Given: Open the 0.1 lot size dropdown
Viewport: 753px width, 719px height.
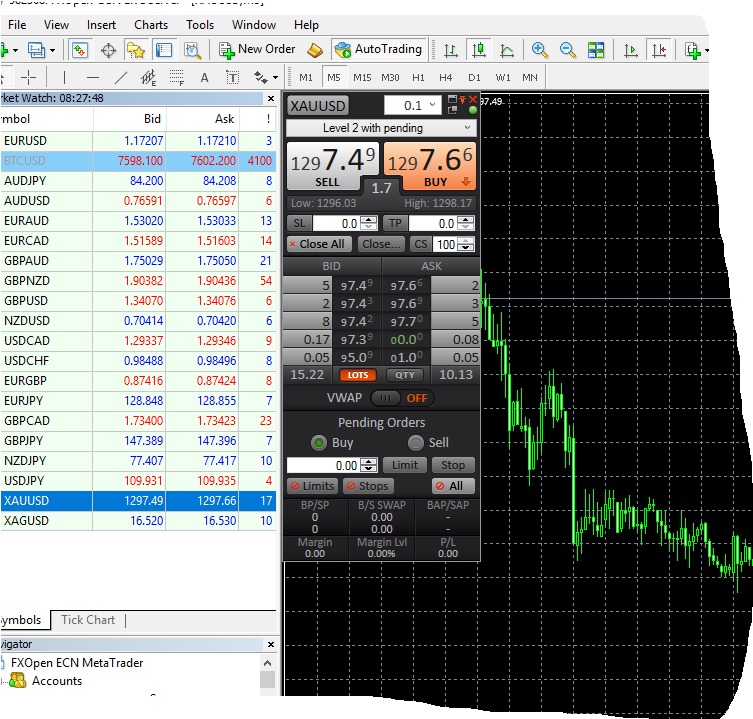Looking at the screenshot, I should coord(433,105).
